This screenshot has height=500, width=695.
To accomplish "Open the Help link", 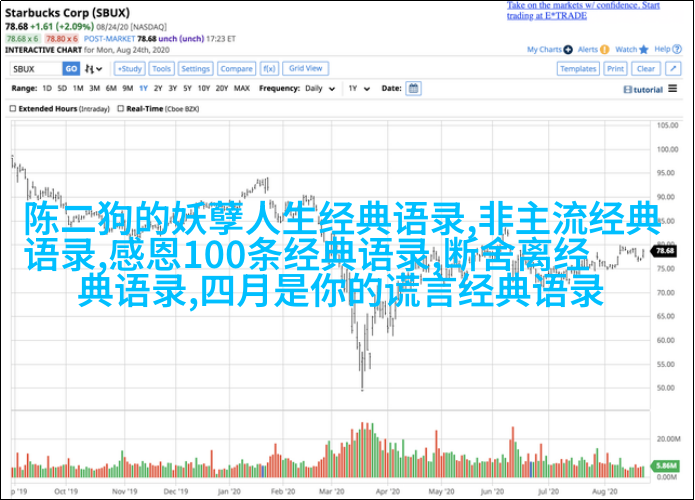I will click(662, 49).
